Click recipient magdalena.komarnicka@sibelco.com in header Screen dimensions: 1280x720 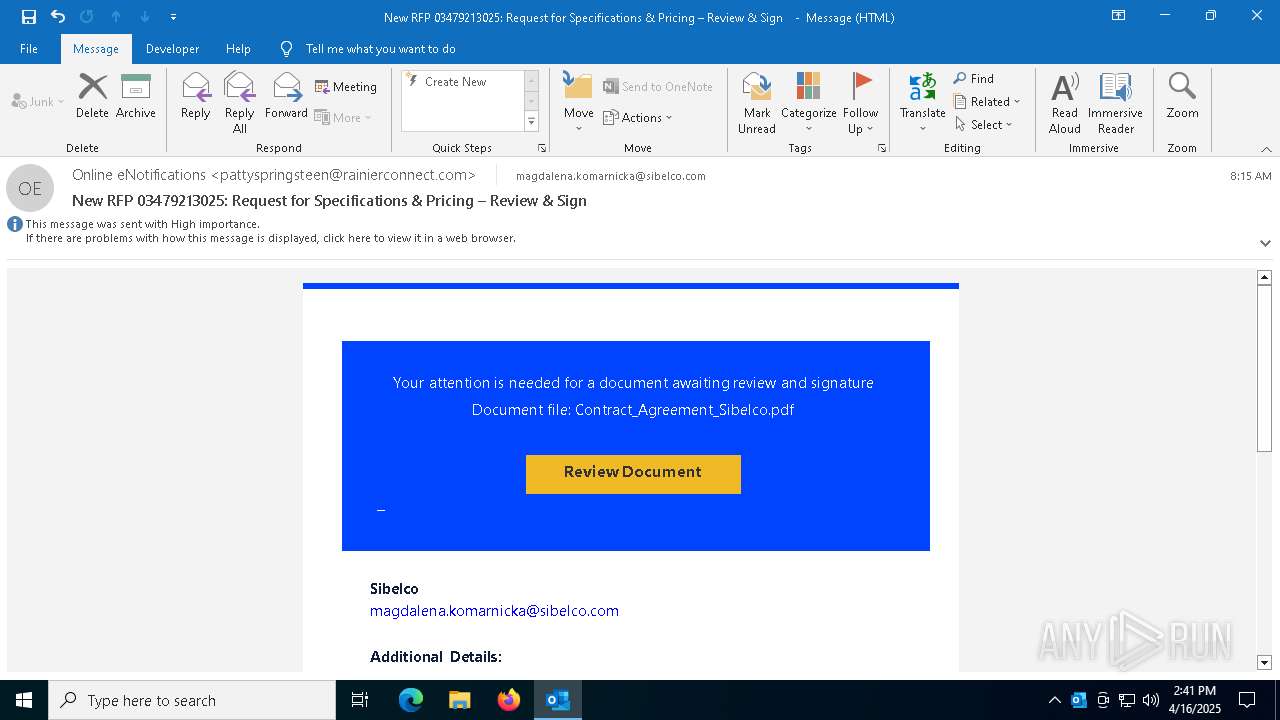pyautogui.click(x=611, y=176)
